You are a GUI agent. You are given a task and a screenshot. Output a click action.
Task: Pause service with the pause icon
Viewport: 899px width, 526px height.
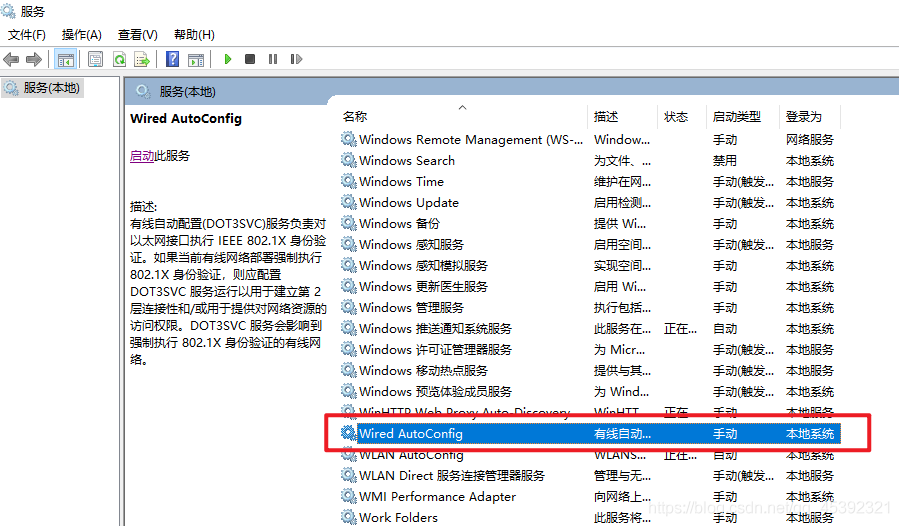click(273, 59)
